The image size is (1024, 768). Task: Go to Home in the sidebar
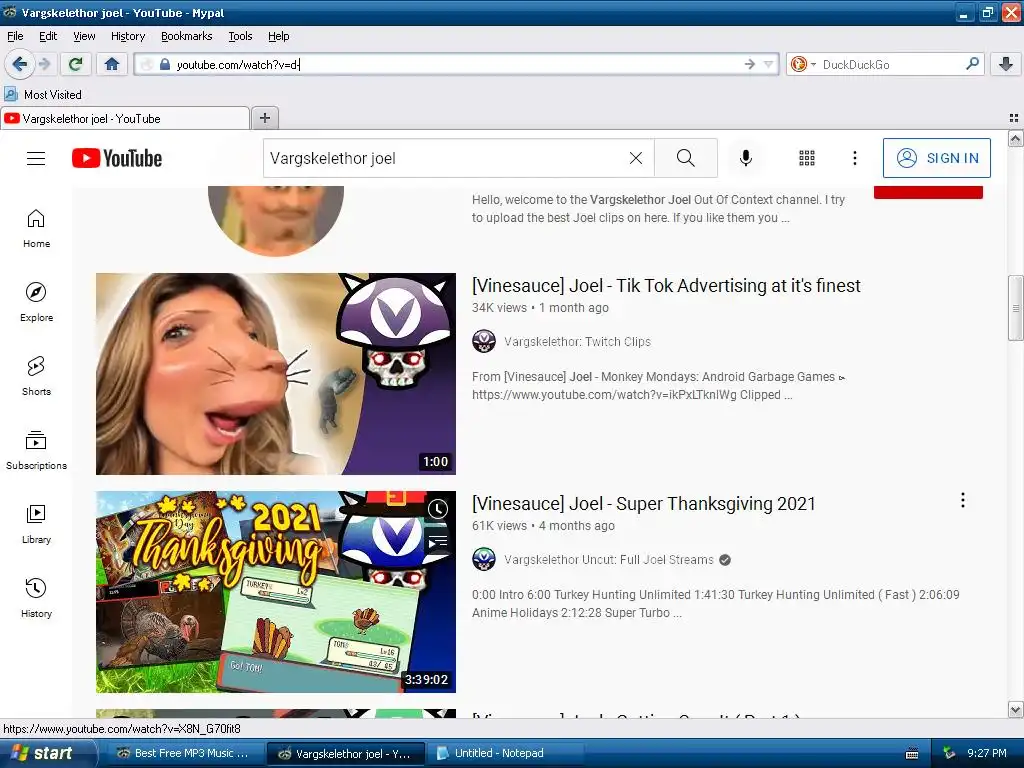tap(36, 229)
